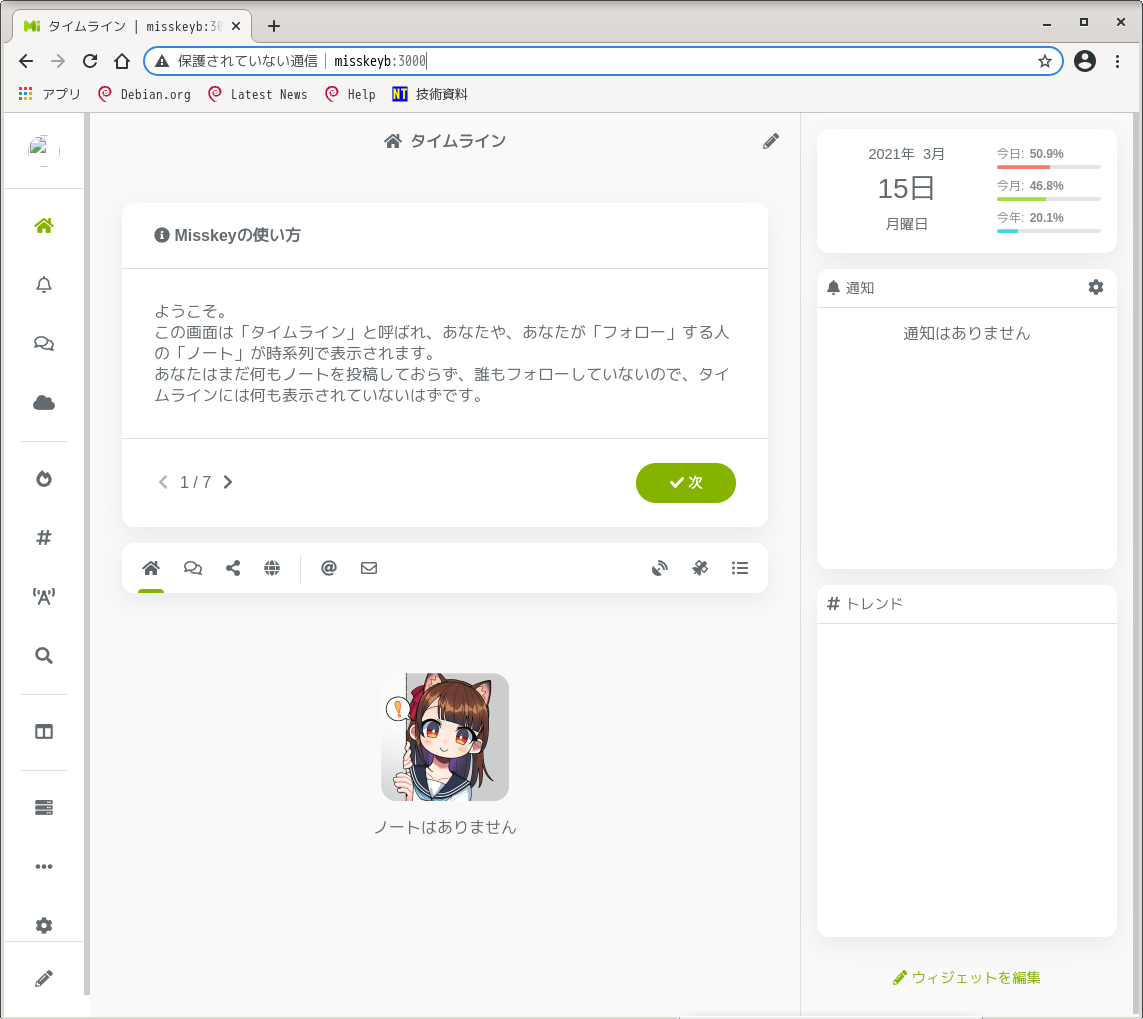
Task: Click insecure connection warning icon
Action: tap(162, 61)
